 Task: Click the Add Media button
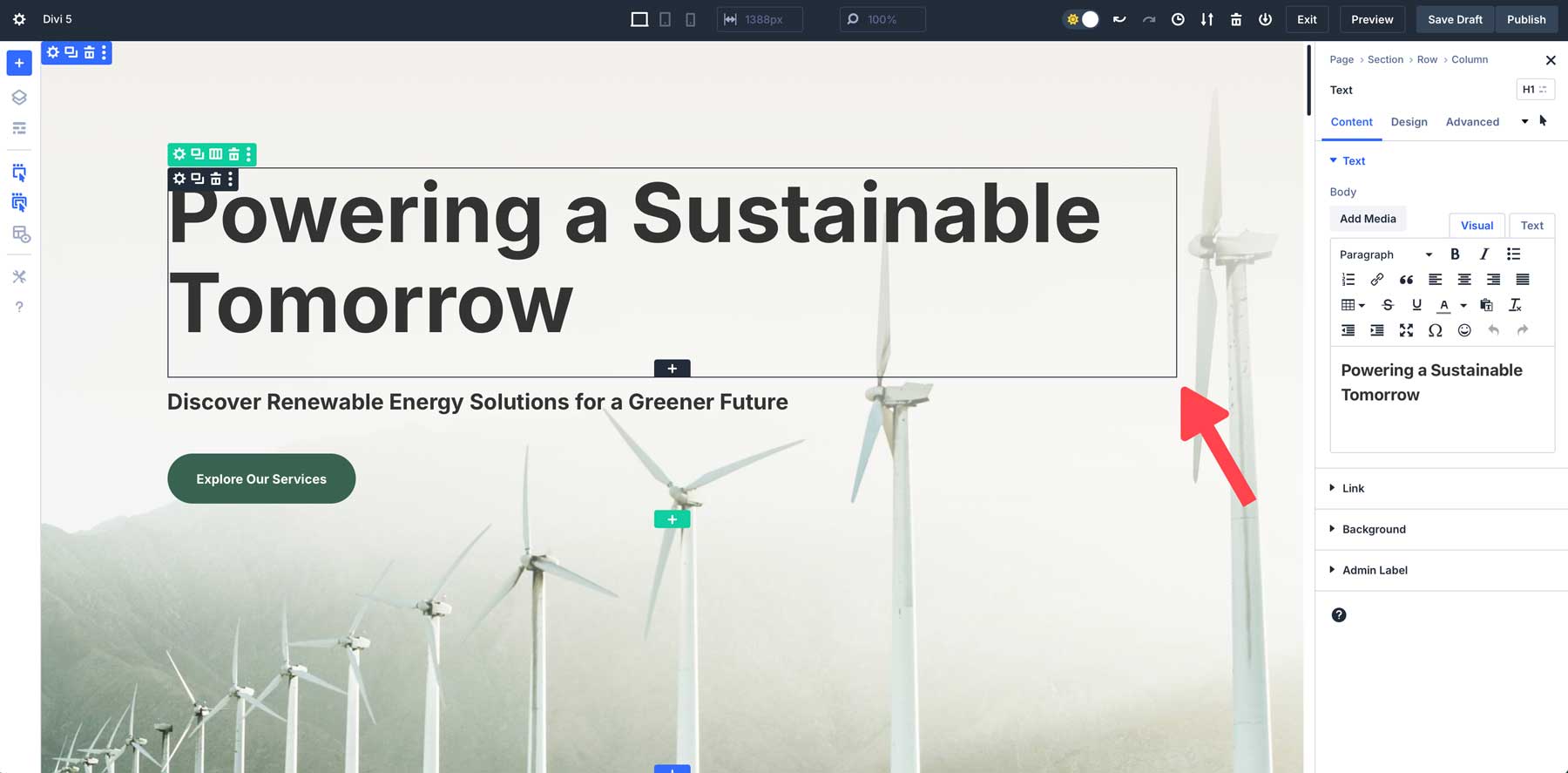[1368, 219]
